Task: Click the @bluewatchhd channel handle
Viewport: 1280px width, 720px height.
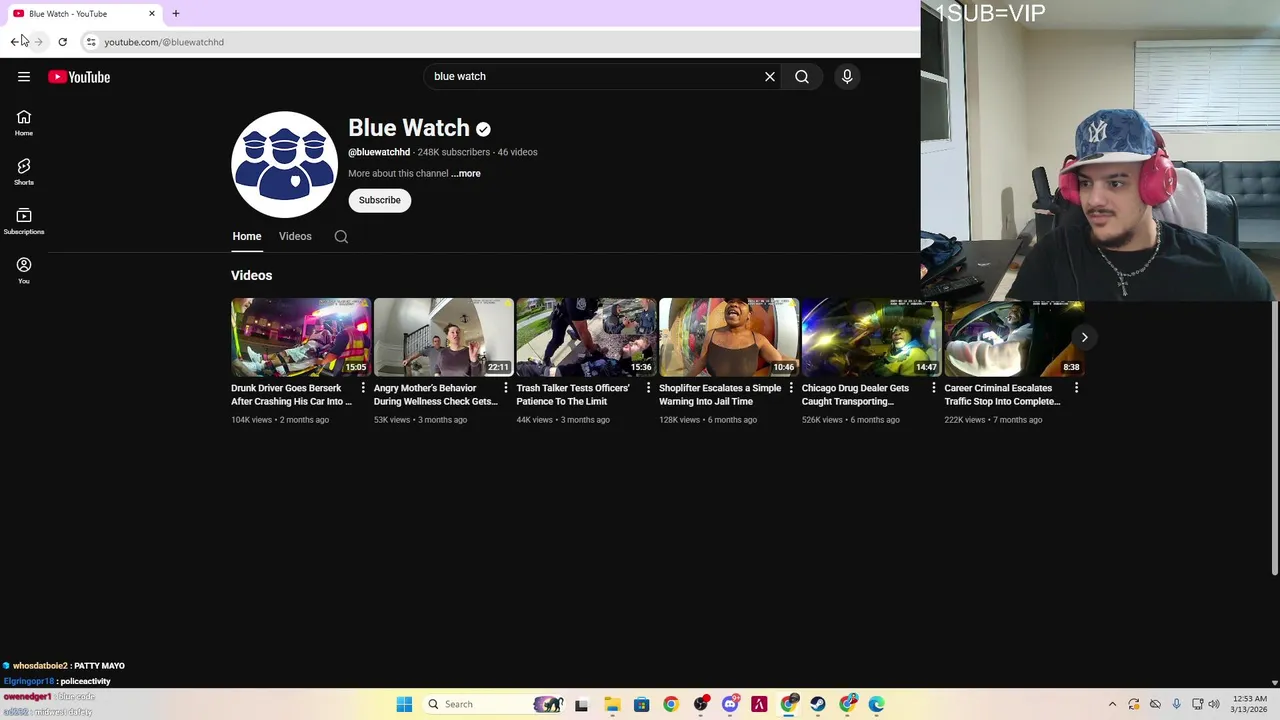Action: tap(379, 152)
